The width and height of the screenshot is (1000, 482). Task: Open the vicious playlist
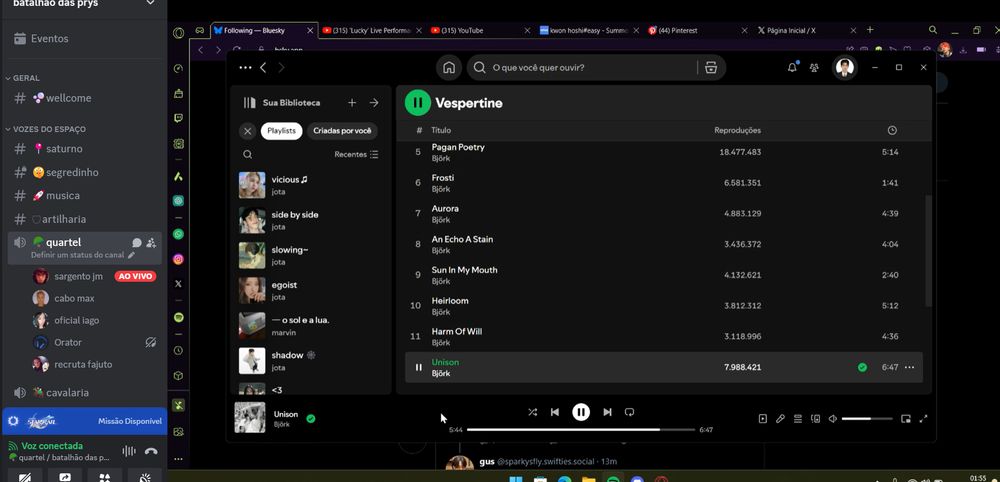pyautogui.click(x=311, y=185)
